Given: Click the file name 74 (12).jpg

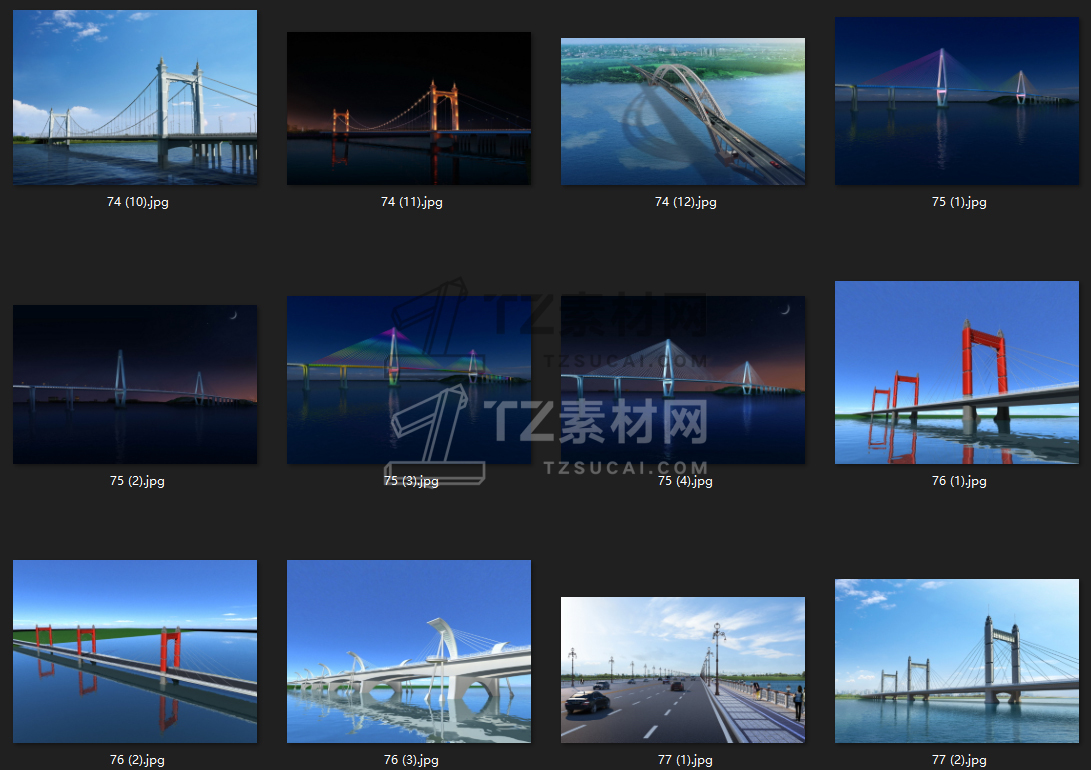Looking at the screenshot, I should (685, 202).
